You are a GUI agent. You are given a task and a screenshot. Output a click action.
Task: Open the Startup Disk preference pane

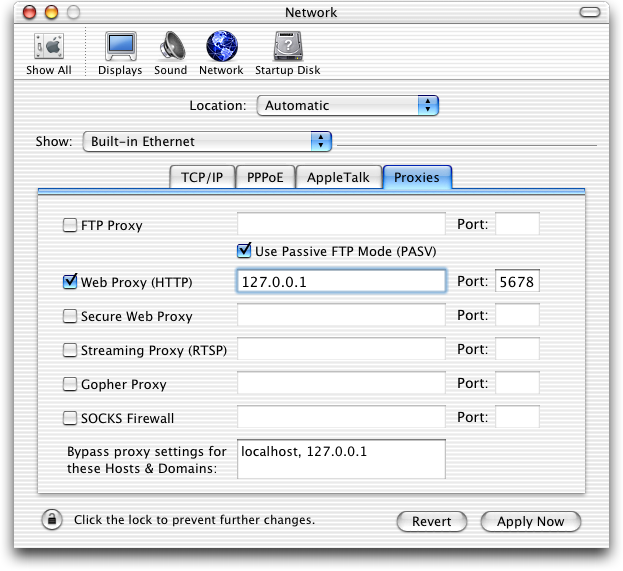point(288,54)
